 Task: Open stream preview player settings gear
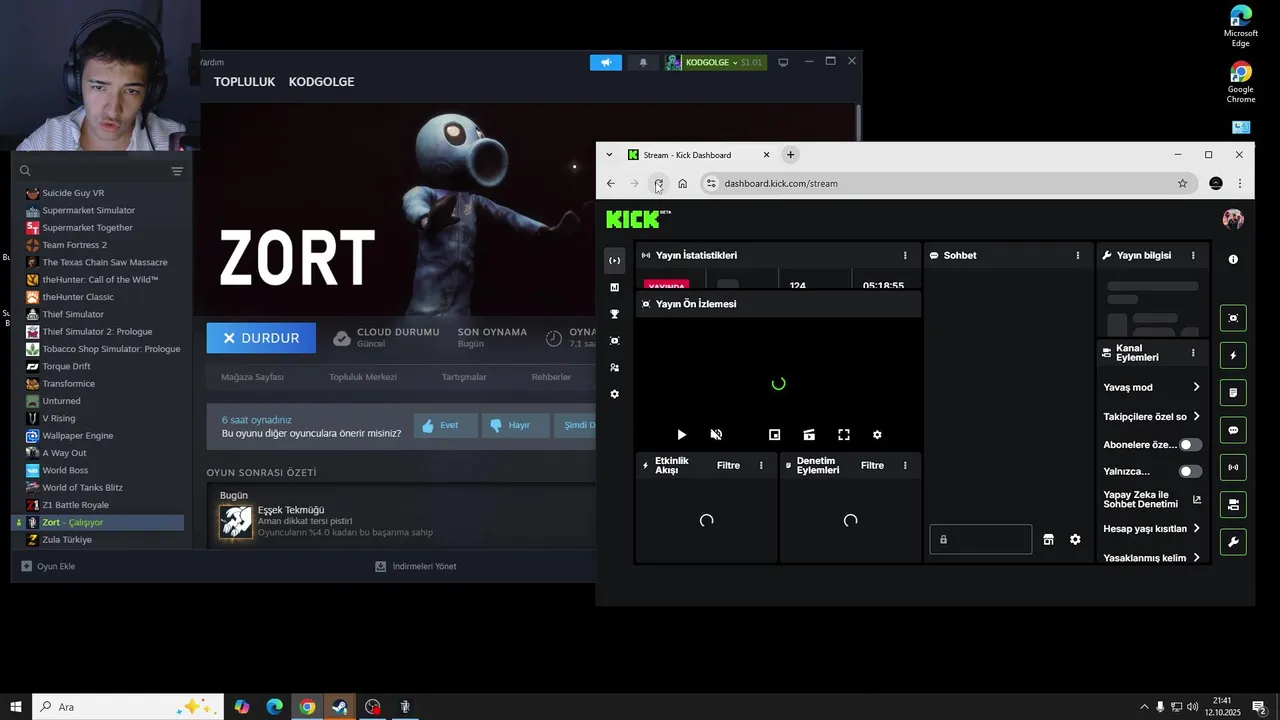(x=877, y=435)
